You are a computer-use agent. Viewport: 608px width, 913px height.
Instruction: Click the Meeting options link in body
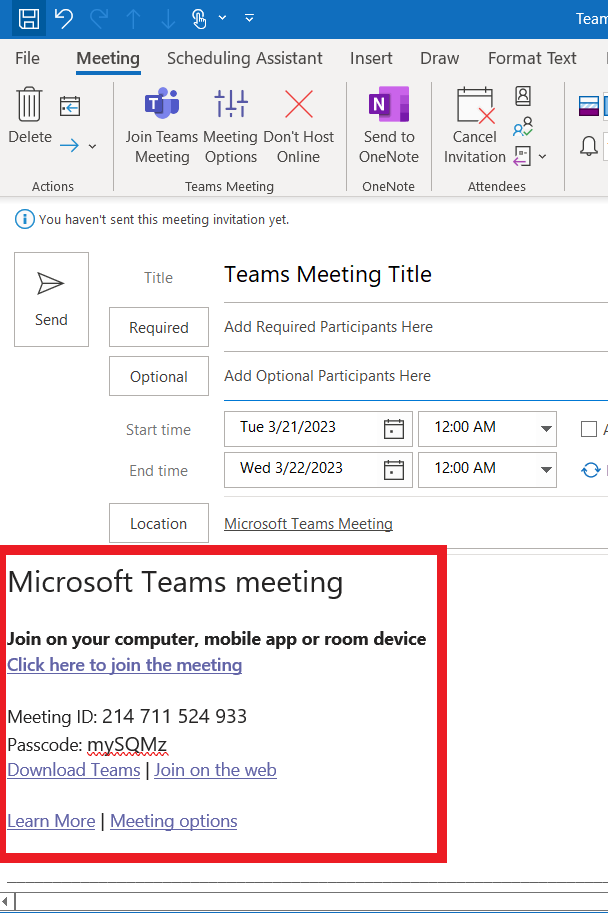(173, 821)
